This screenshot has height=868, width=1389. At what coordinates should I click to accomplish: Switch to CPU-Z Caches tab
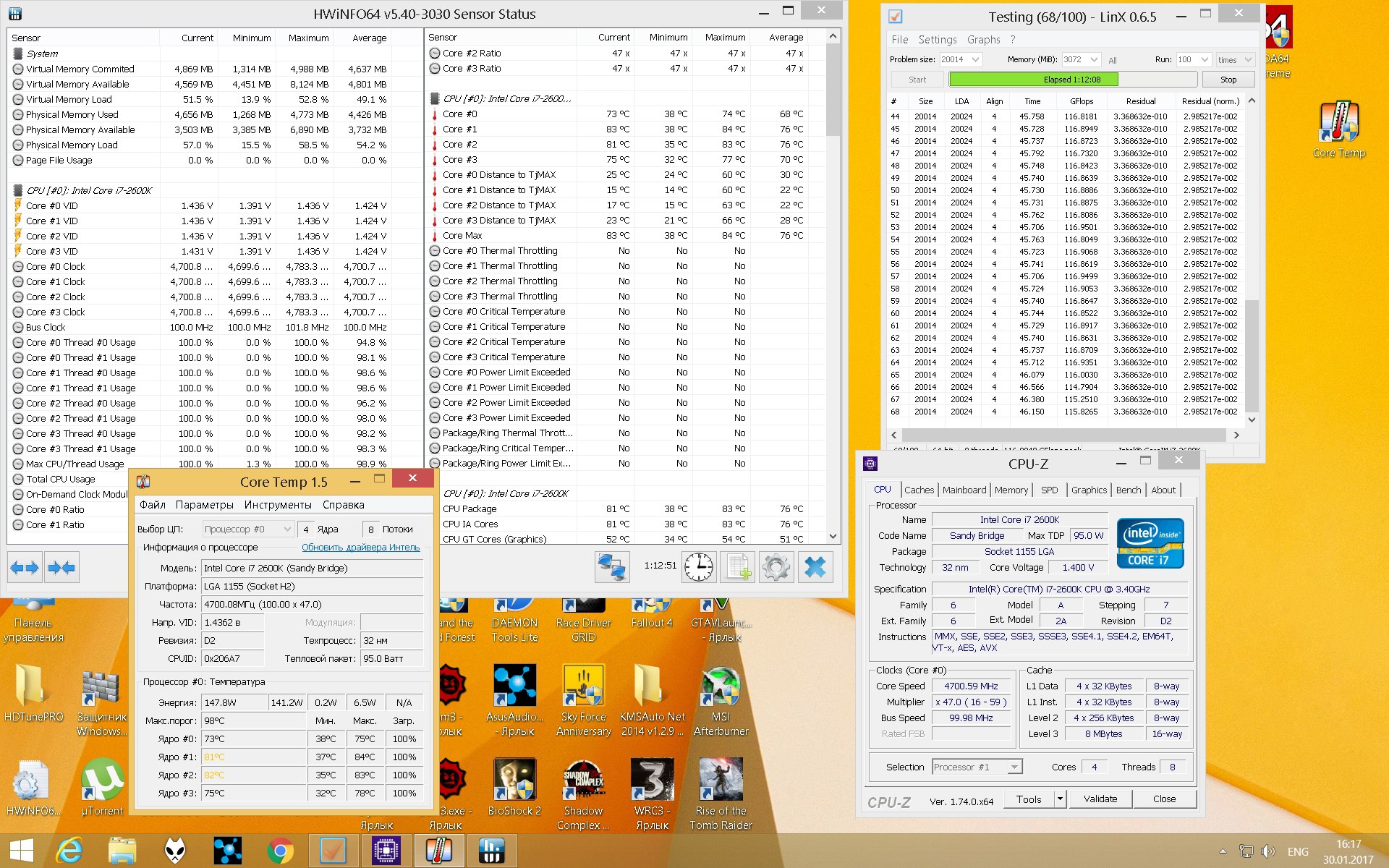(x=919, y=490)
